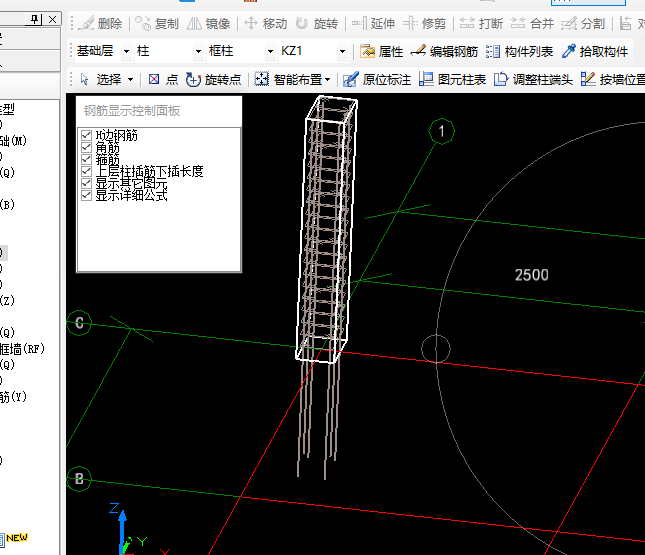Click the axis label C bubble
The width and height of the screenshot is (645, 555).
(79, 323)
